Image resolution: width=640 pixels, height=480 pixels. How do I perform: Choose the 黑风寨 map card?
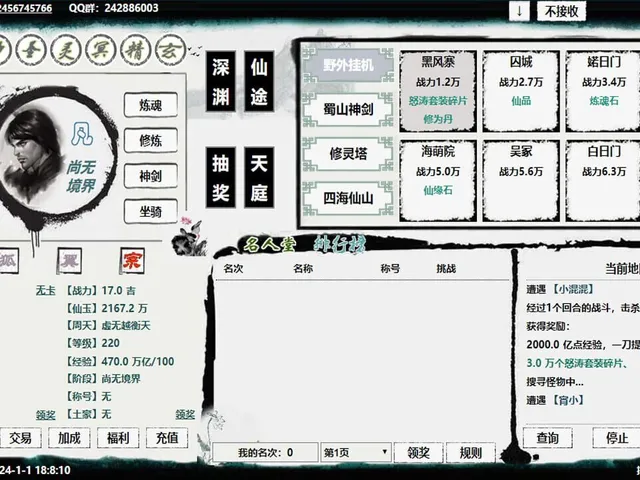[x=438, y=91]
